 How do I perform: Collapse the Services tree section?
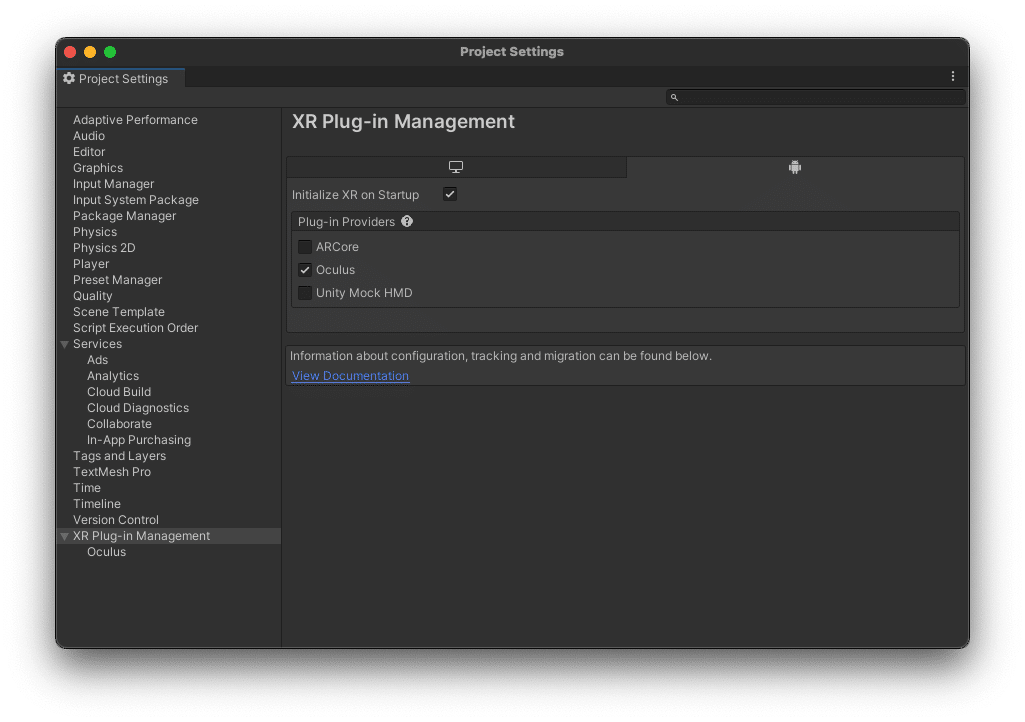[x=65, y=344]
